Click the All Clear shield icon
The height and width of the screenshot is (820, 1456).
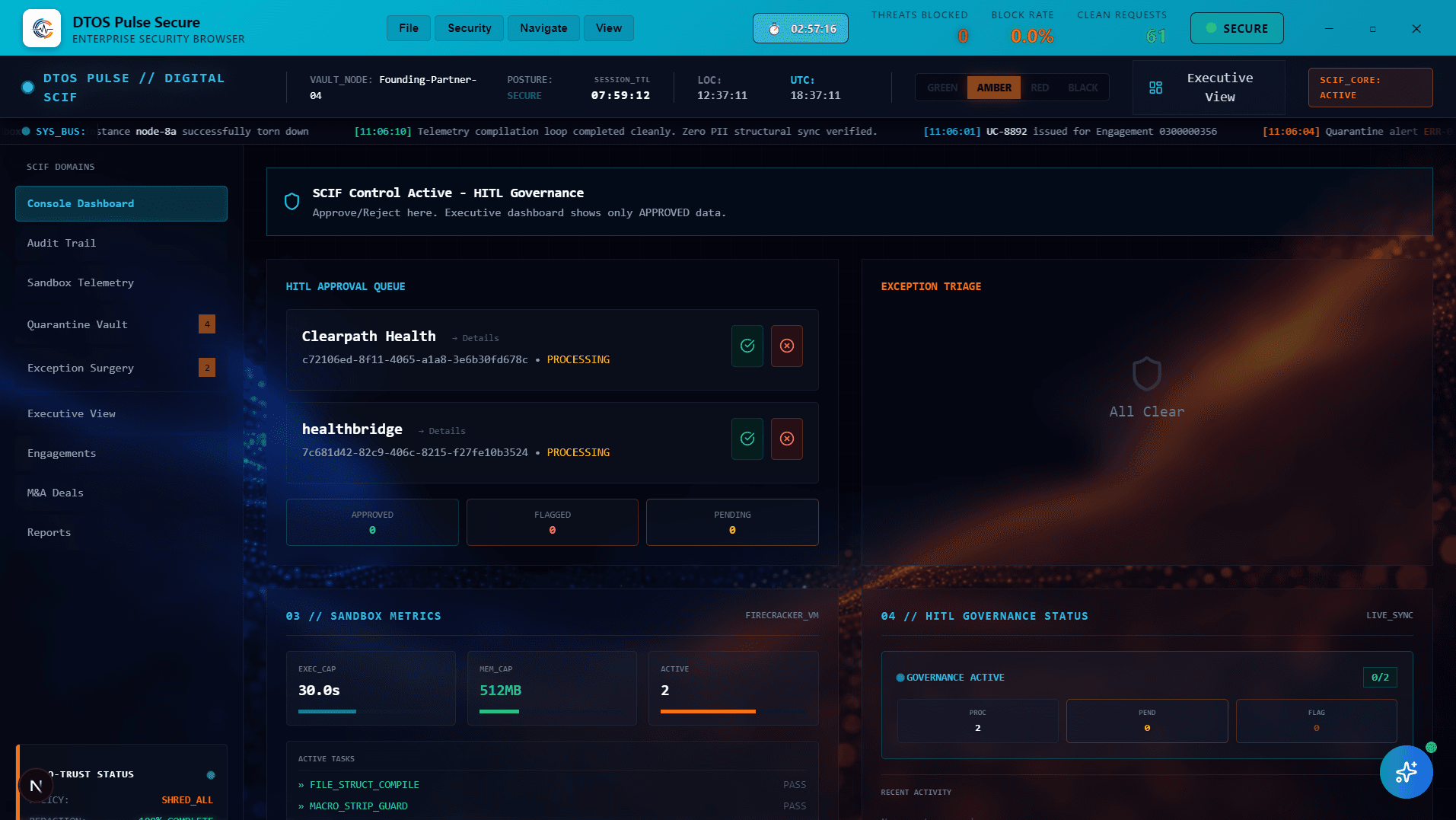coord(1146,374)
